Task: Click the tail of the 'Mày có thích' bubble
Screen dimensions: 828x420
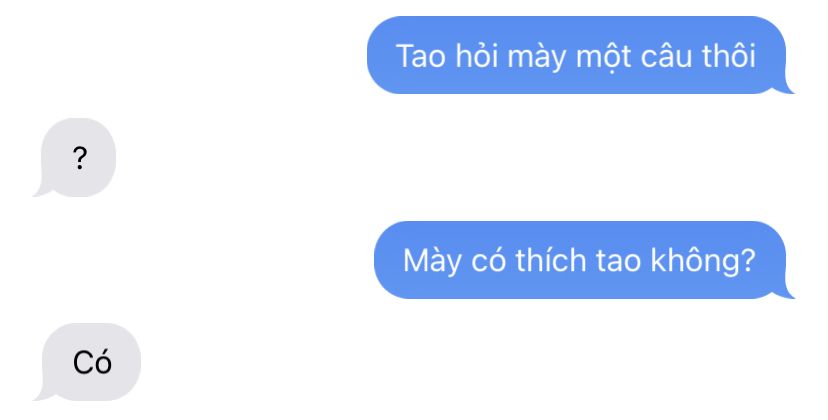Action: click(x=788, y=292)
